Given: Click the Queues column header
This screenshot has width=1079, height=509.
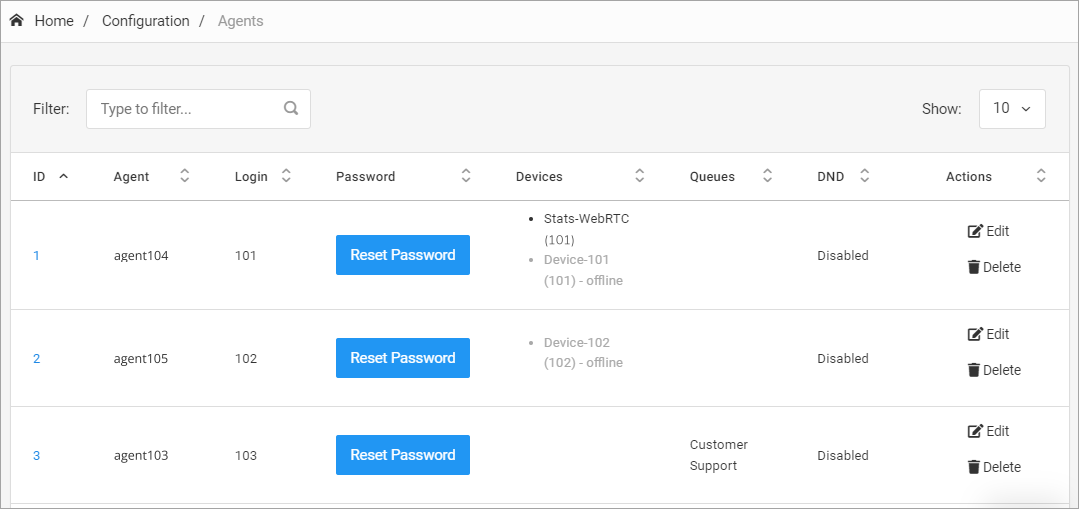Looking at the screenshot, I should (712, 177).
